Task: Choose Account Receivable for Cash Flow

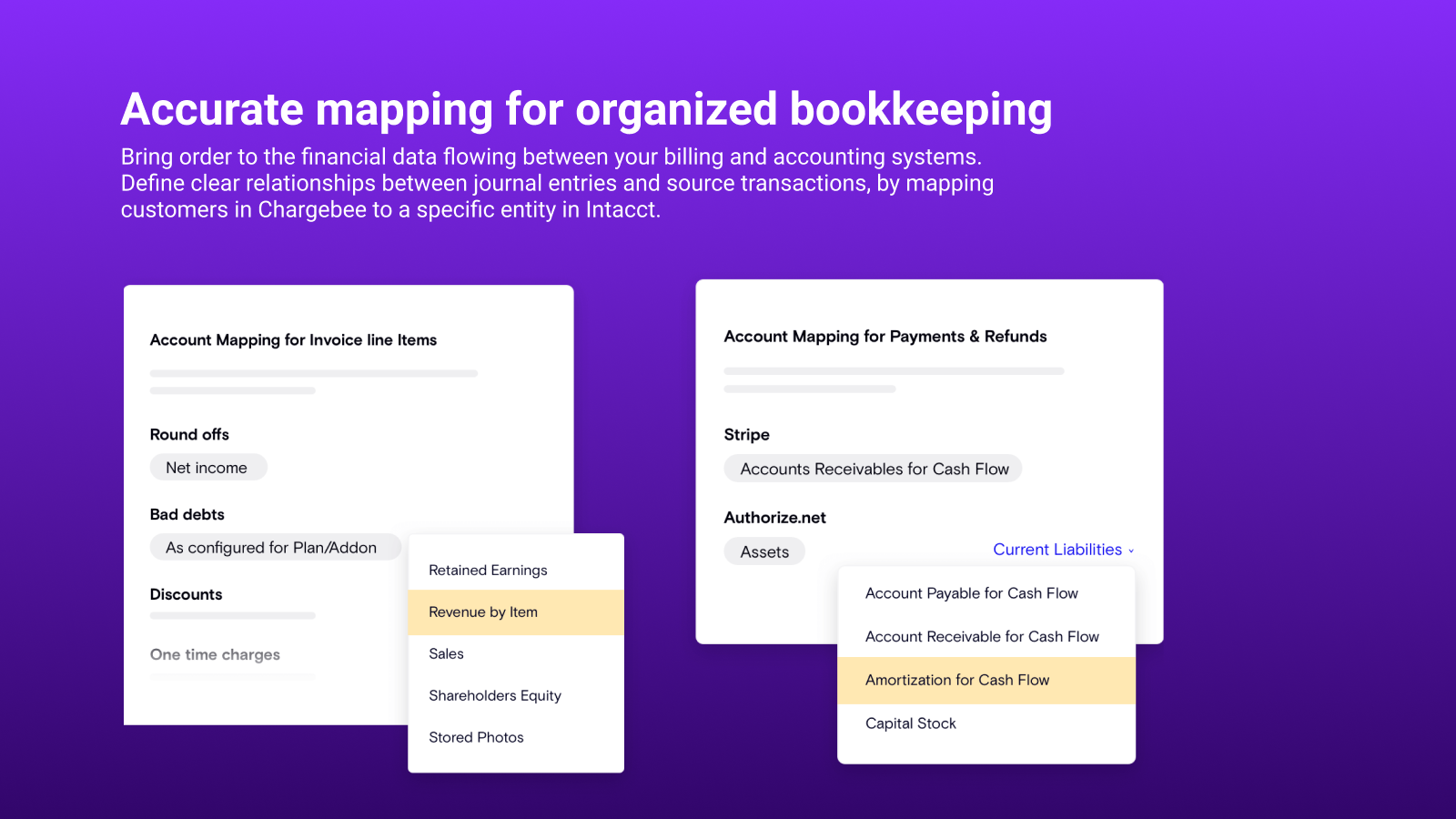Action: (x=982, y=637)
